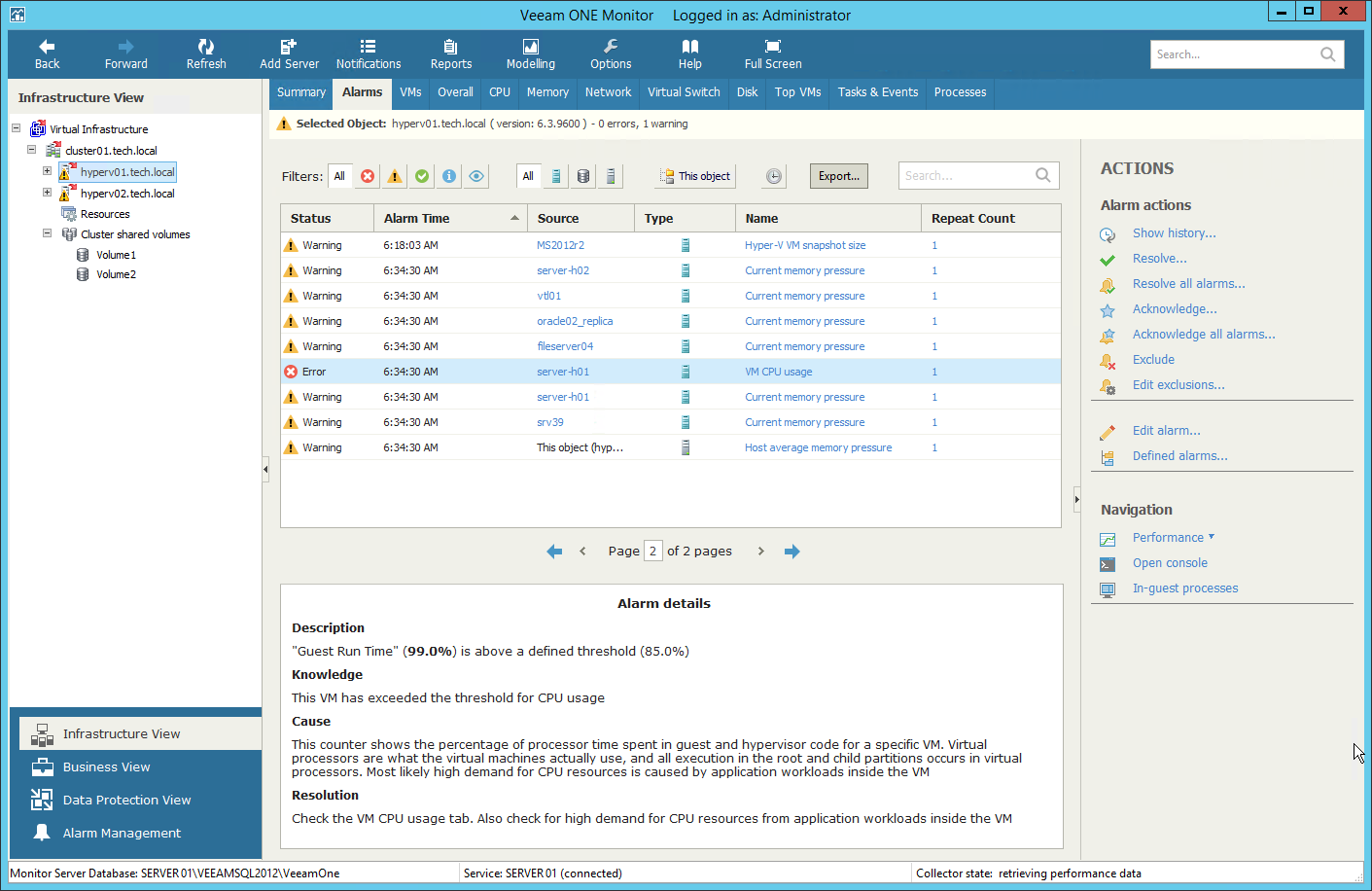Switch to Data Protection View
1372x891 pixels.
[141, 801]
